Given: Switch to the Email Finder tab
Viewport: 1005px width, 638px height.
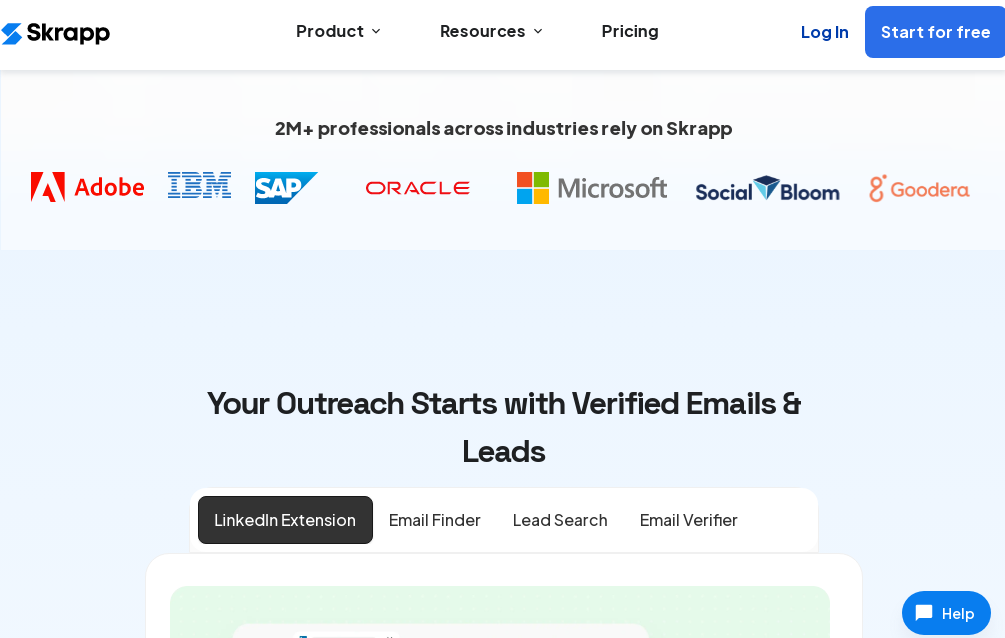Looking at the screenshot, I should tap(435, 520).
